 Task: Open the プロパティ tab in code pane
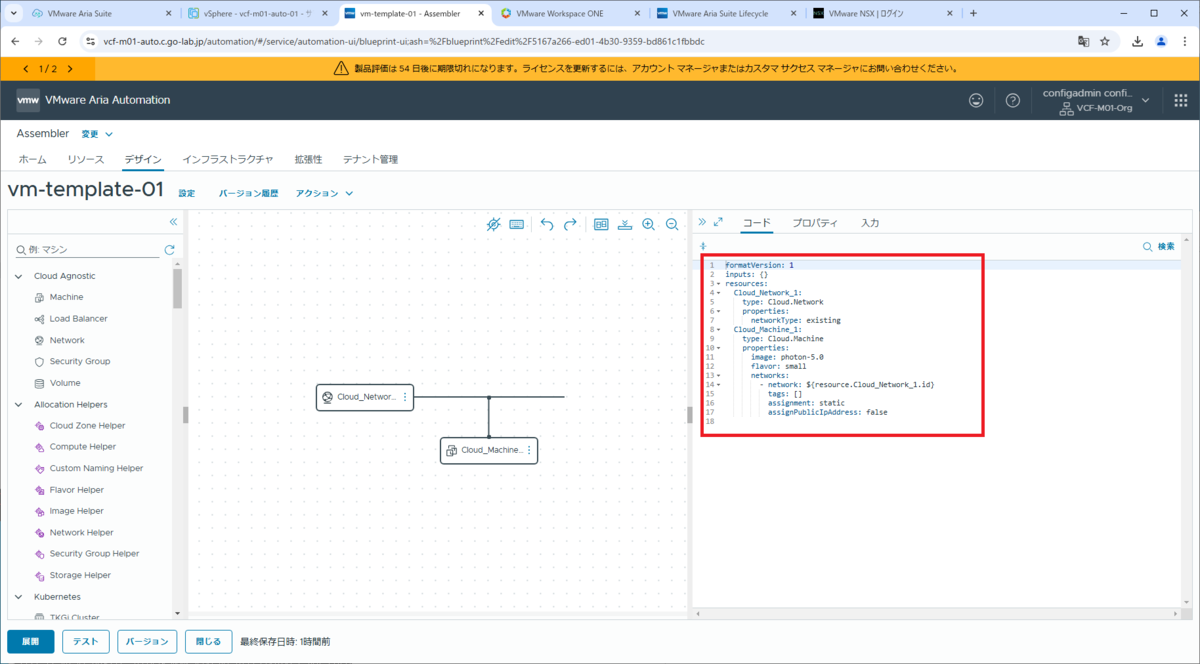point(815,223)
